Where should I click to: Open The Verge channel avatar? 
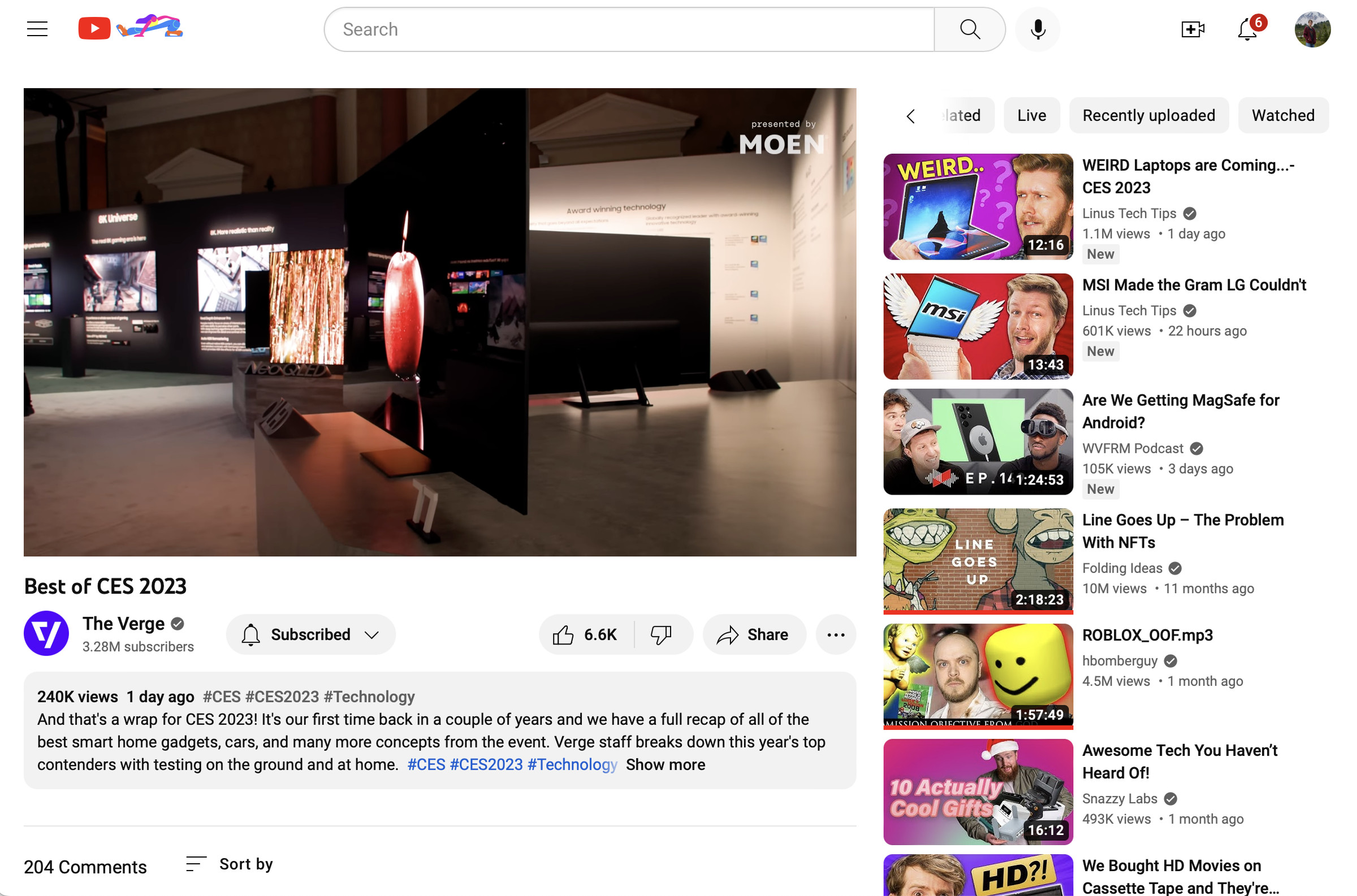(46, 633)
